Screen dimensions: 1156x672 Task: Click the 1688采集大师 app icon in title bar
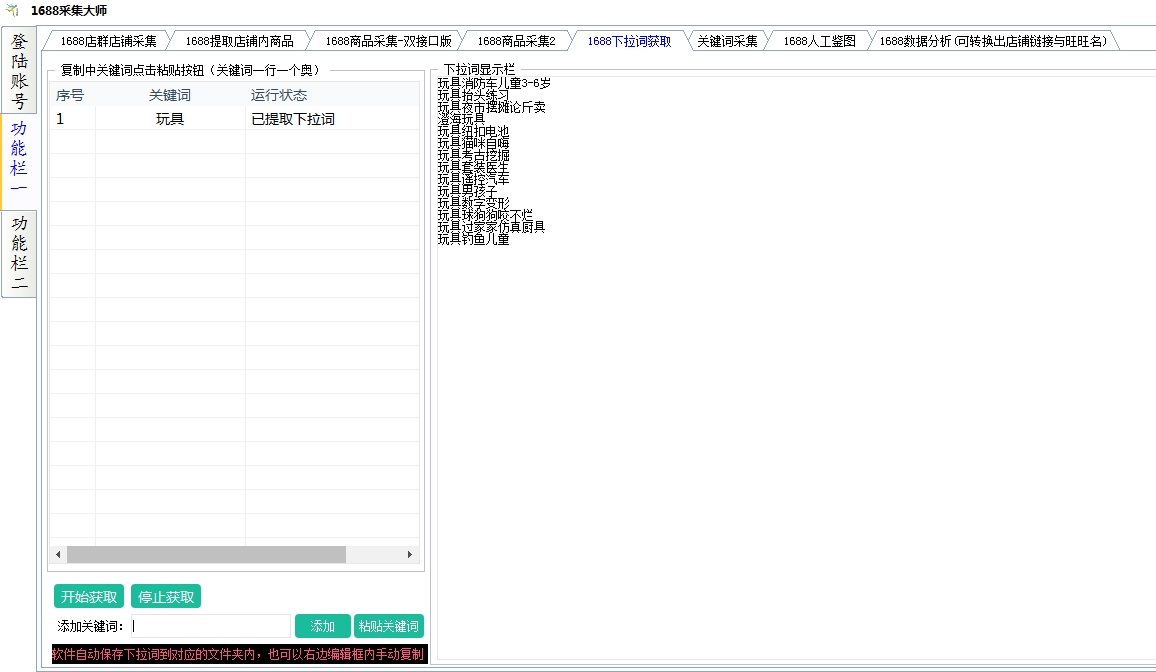pos(13,10)
